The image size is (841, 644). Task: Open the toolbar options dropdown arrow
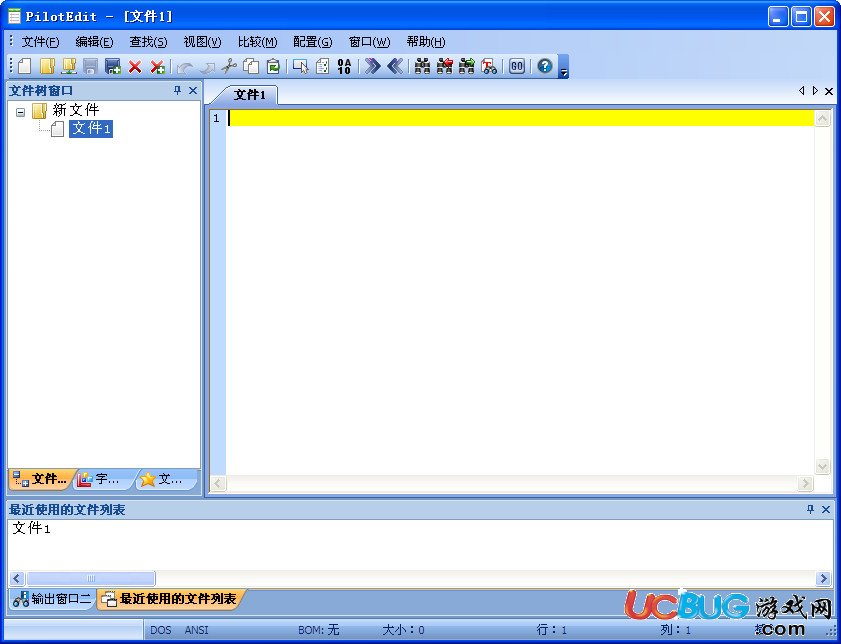[563, 67]
